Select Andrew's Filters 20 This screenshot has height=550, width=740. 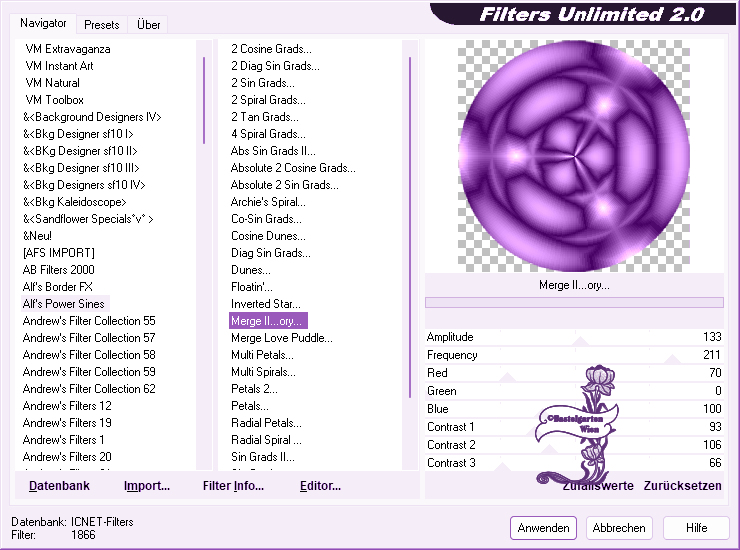click(67, 457)
